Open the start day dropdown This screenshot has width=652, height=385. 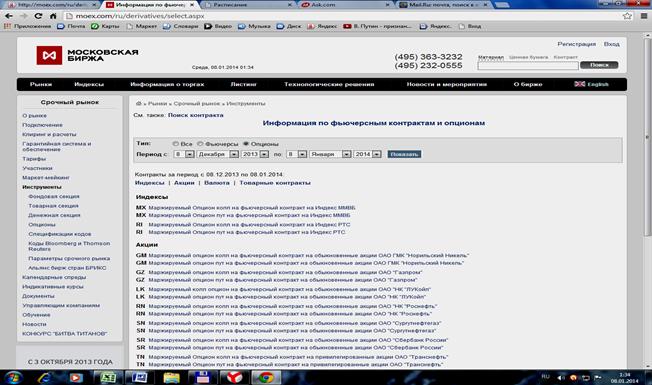point(184,154)
